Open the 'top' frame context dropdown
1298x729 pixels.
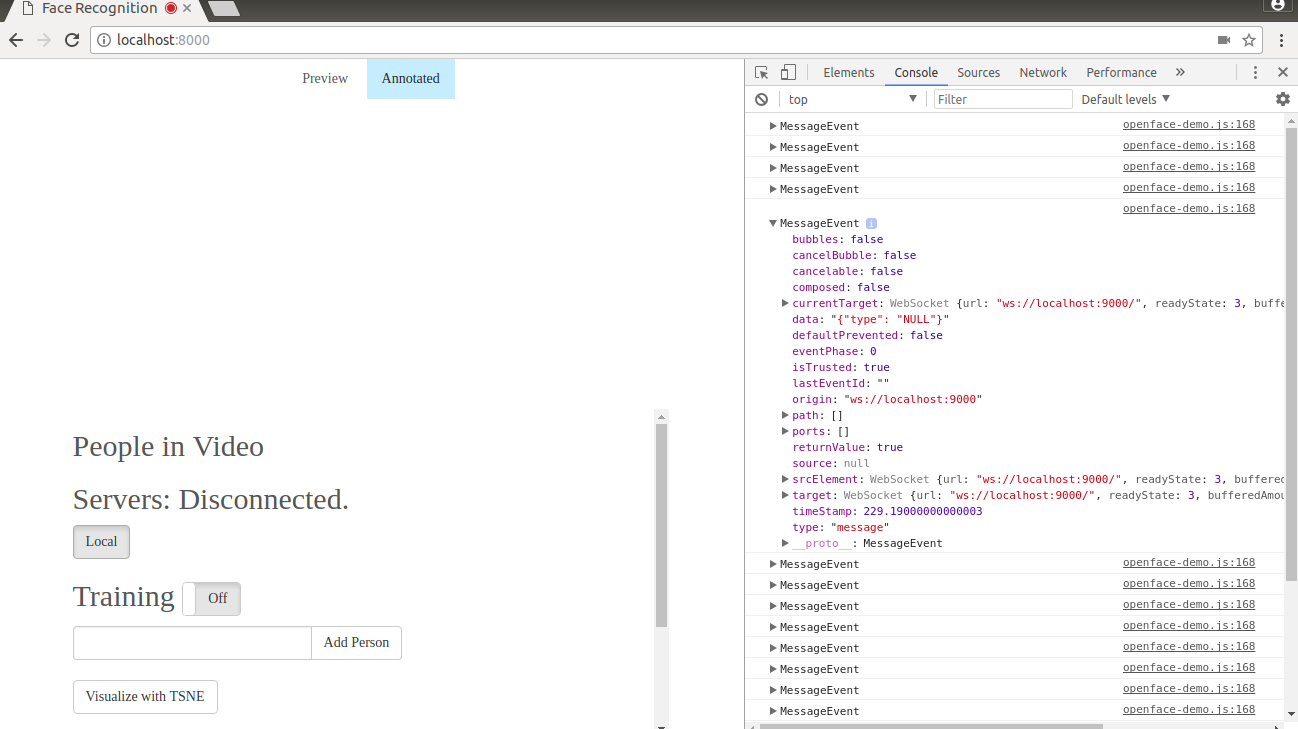pyautogui.click(x=852, y=99)
